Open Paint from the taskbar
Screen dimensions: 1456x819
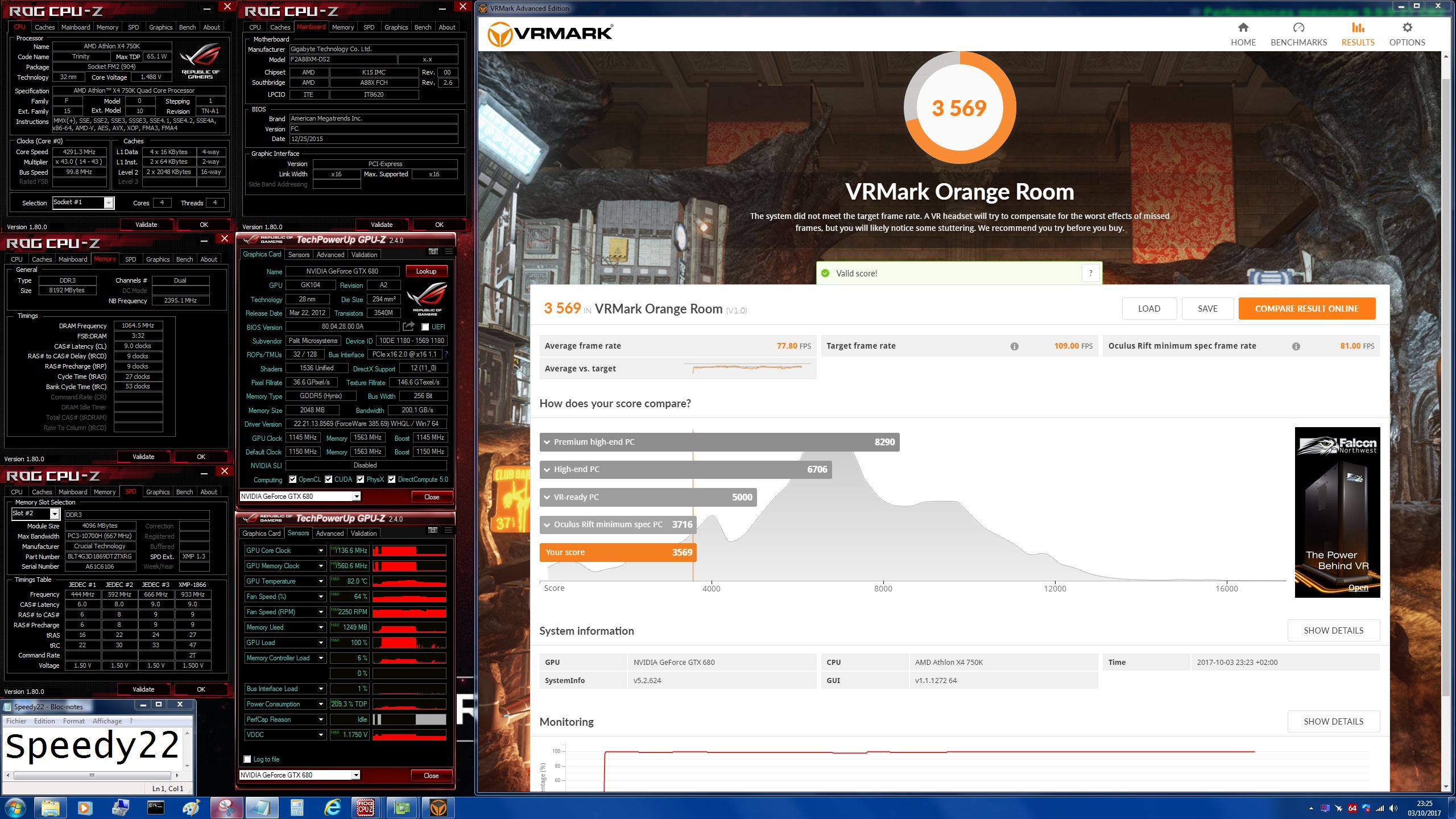pyautogui.click(x=191, y=808)
